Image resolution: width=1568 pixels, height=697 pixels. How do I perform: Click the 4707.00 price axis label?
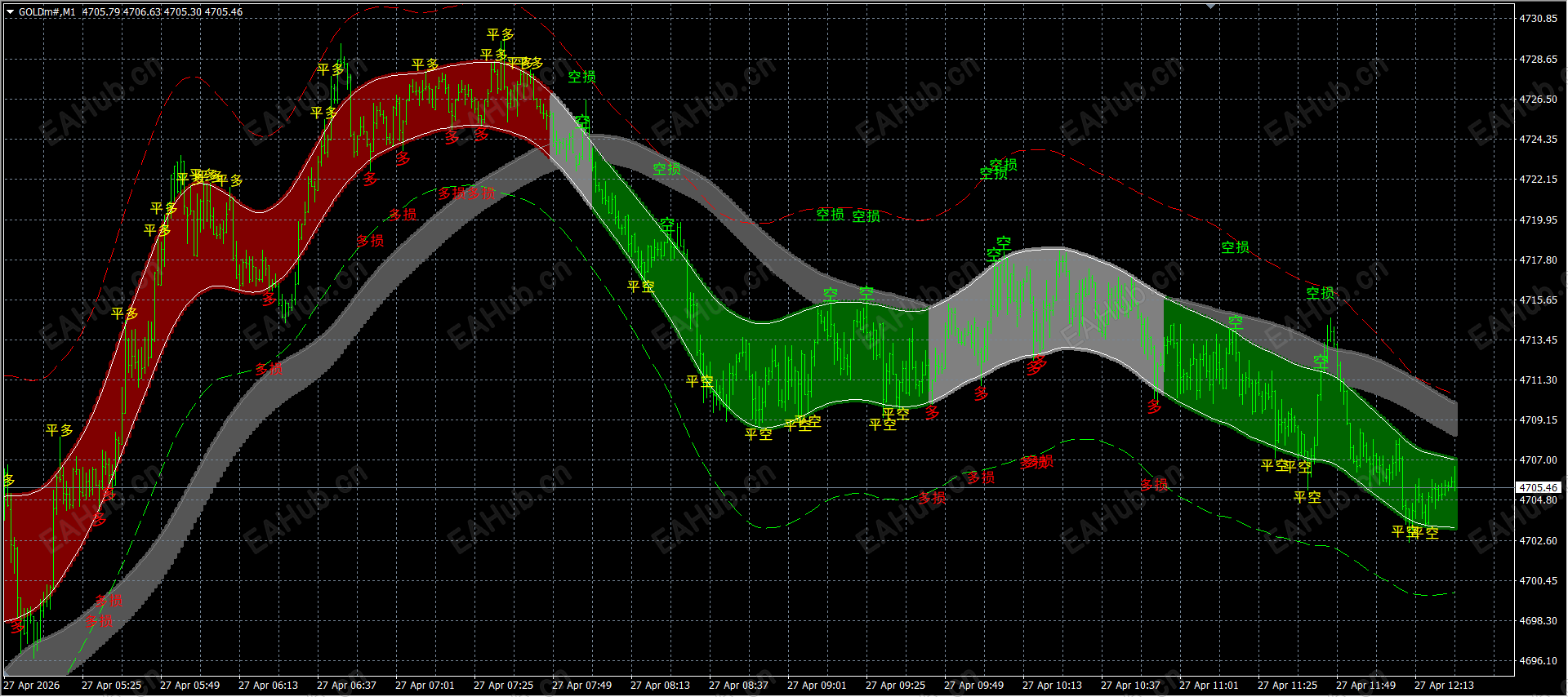tap(1538, 459)
